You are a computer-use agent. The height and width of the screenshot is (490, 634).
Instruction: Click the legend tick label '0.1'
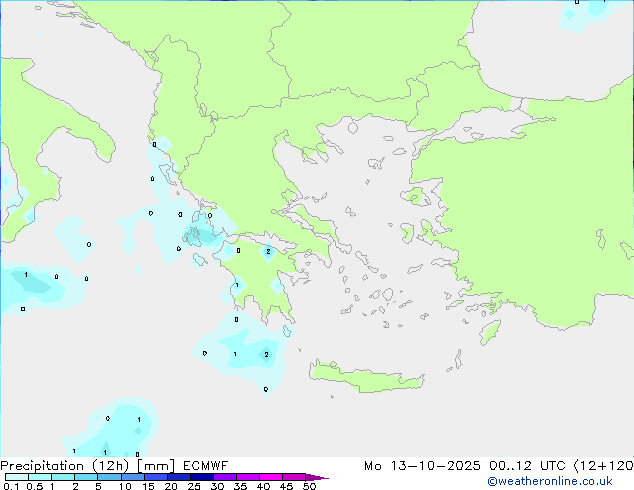pos(11,486)
